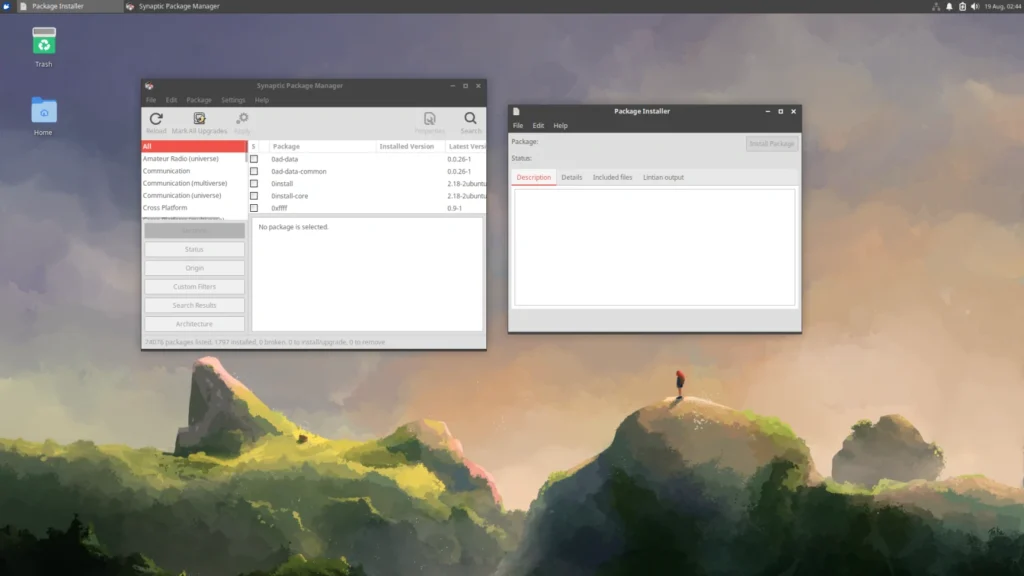Mark the 0install package checkbox
The image size is (1024, 576).
[x=254, y=184]
